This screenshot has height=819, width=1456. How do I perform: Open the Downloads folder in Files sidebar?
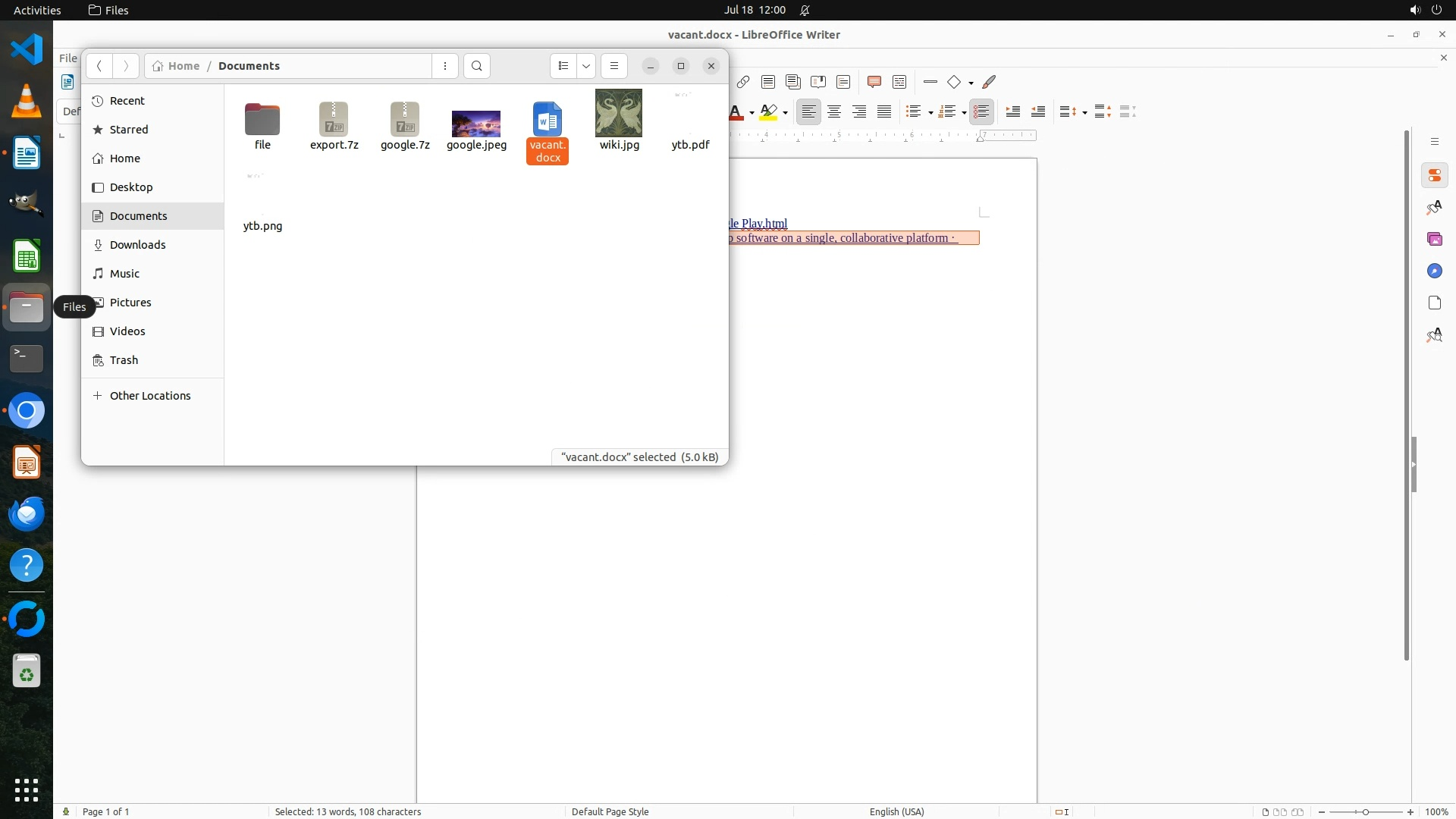[x=137, y=244]
